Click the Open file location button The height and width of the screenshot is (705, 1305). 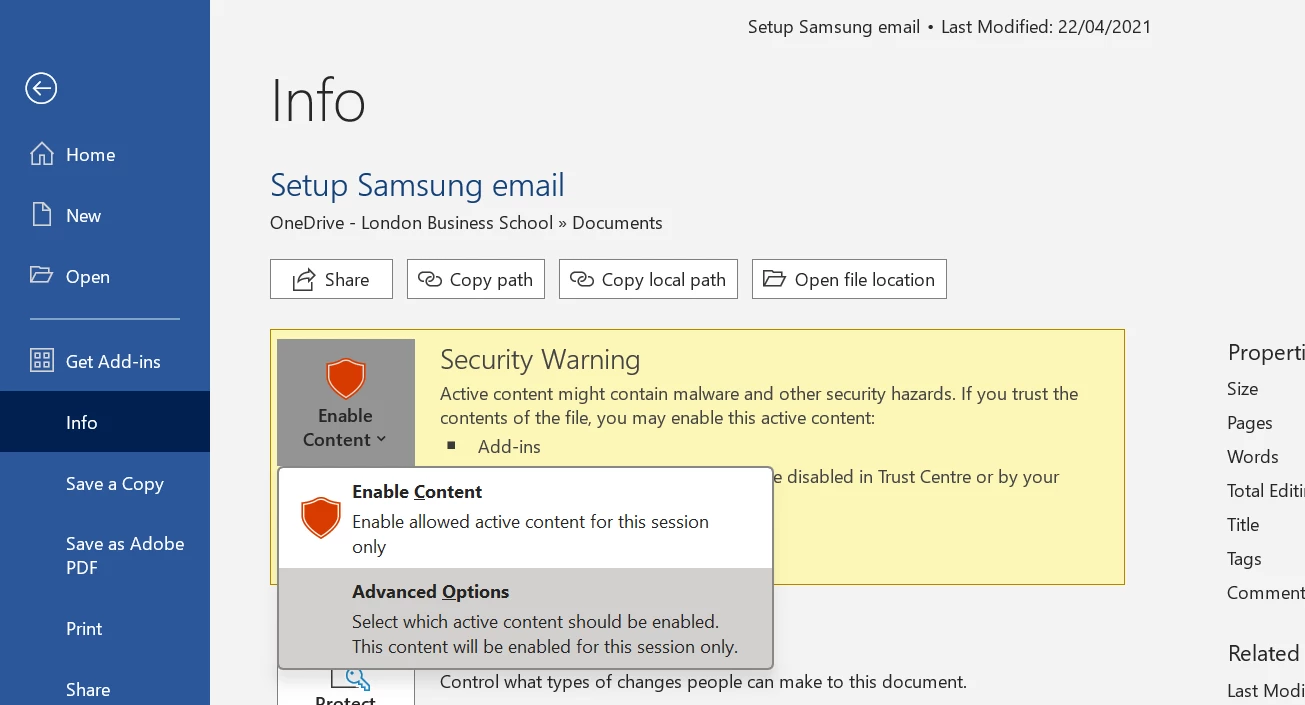[x=849, y=279]
